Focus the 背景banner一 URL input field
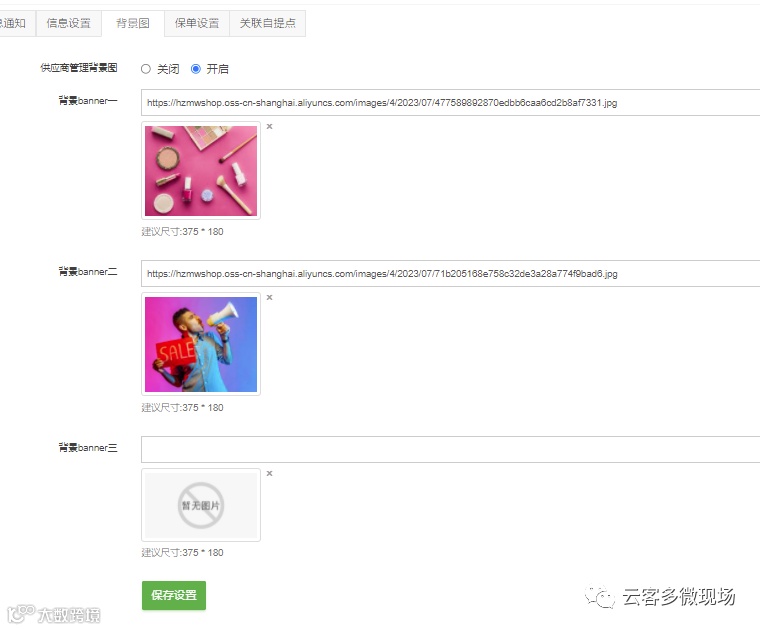Image resolution: width=760 pixels, height=630 pixels. pyautogui.click(x=450, y=102)
